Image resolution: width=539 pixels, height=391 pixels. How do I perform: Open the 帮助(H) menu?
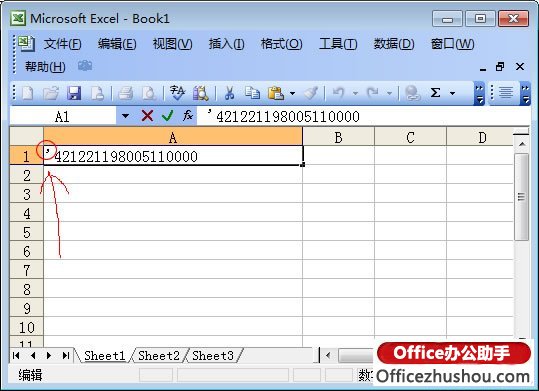[45, 66]
